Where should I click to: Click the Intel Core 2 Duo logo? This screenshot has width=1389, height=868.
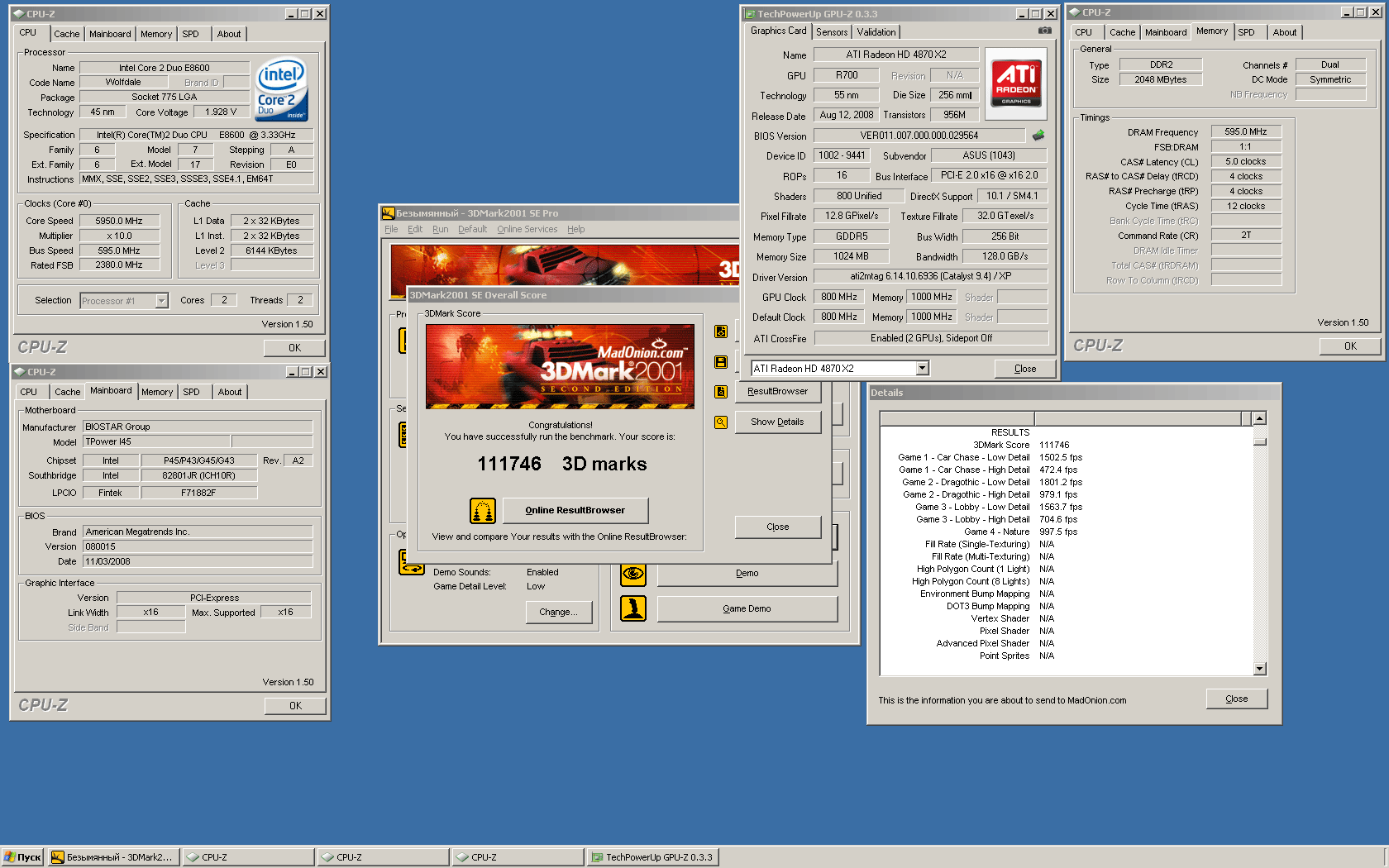click(x=281, y=88)
